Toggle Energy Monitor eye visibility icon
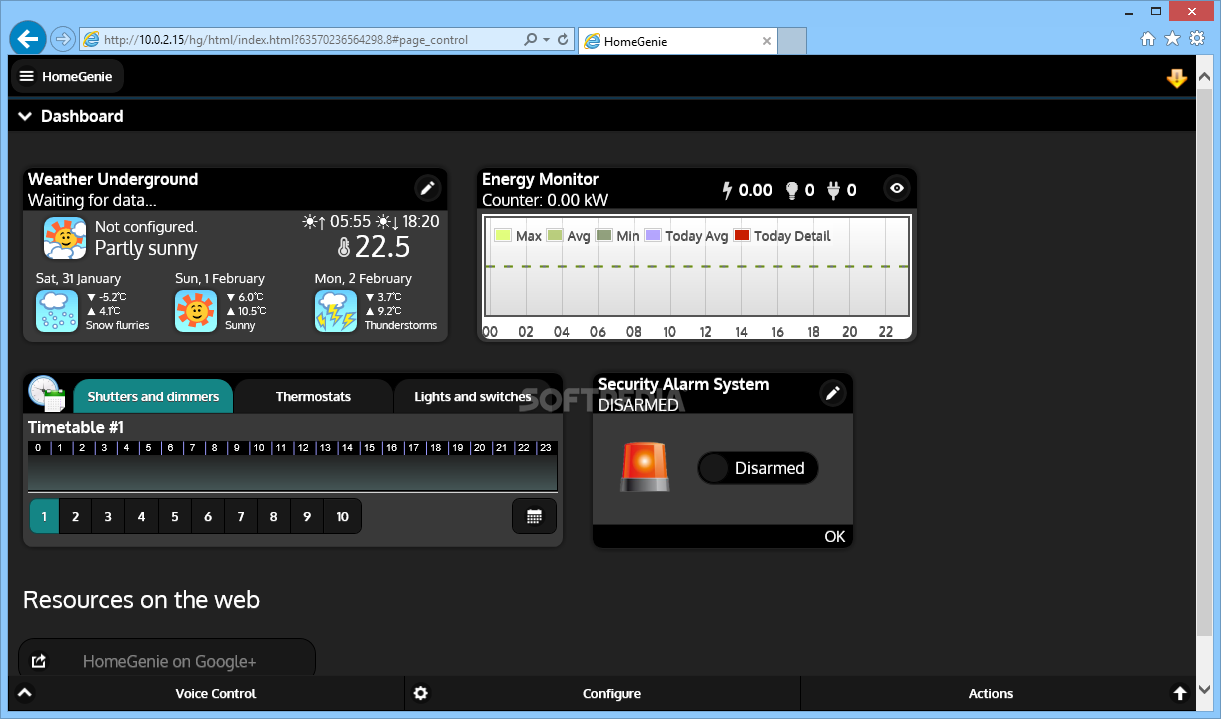1221x719 pixels. 897,188
